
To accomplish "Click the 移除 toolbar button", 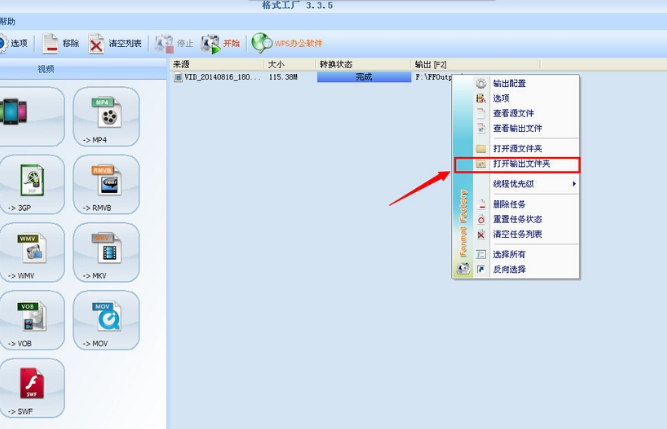I will (60, 43).
